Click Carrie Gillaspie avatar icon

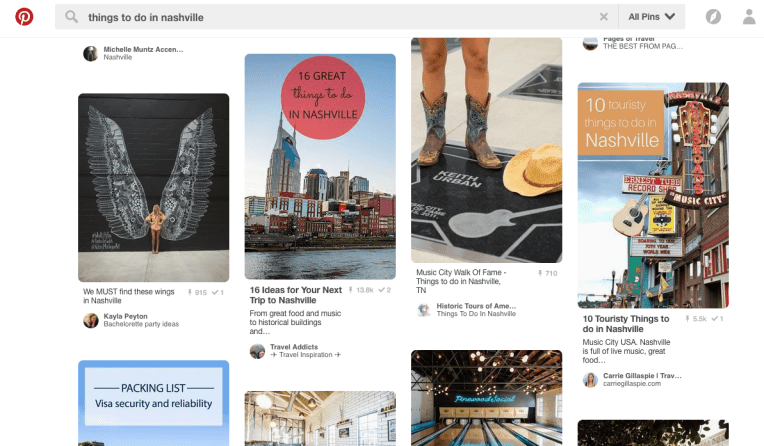point(591,380)
